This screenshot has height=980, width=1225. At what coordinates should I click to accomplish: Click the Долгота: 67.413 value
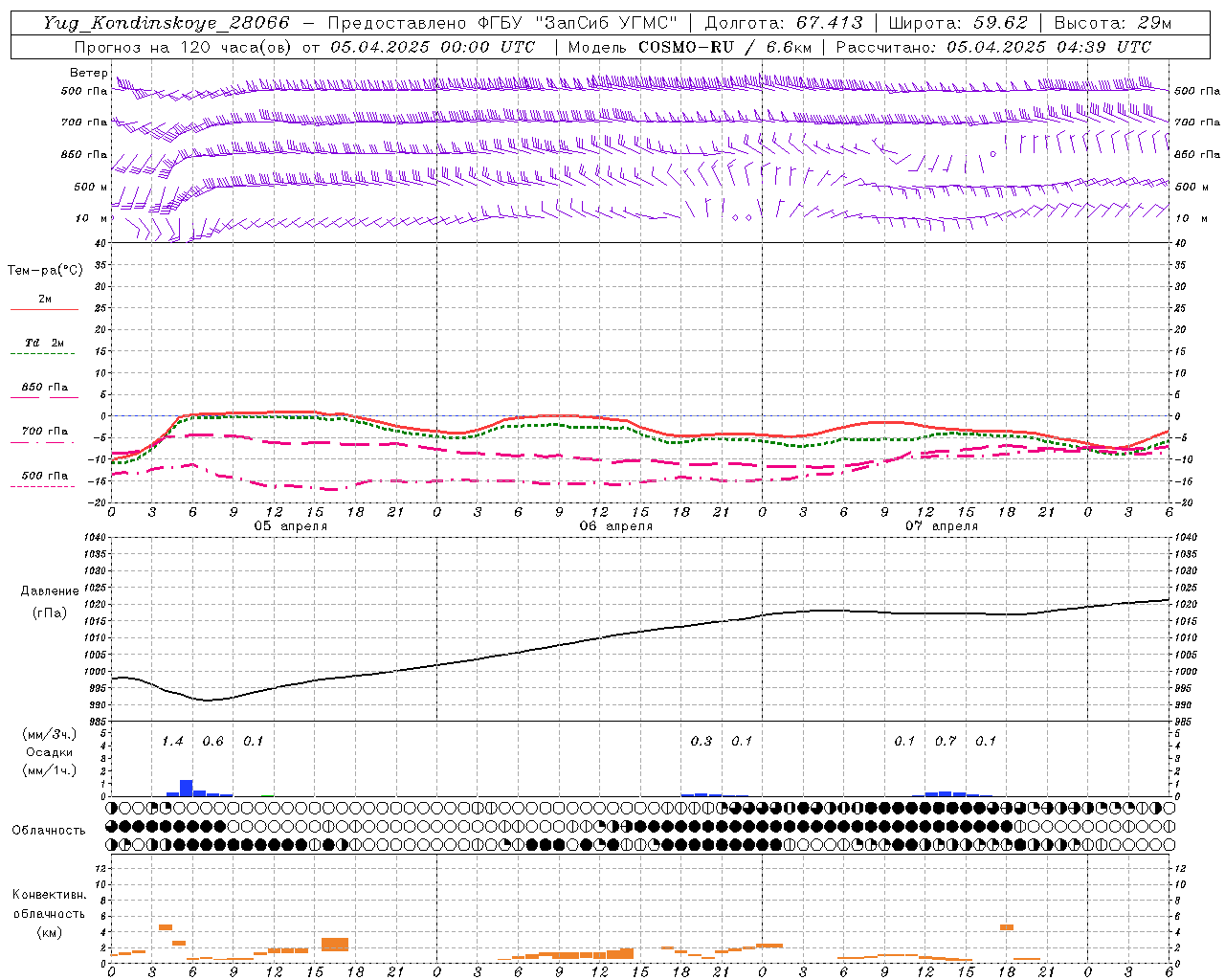pos(784,23)
